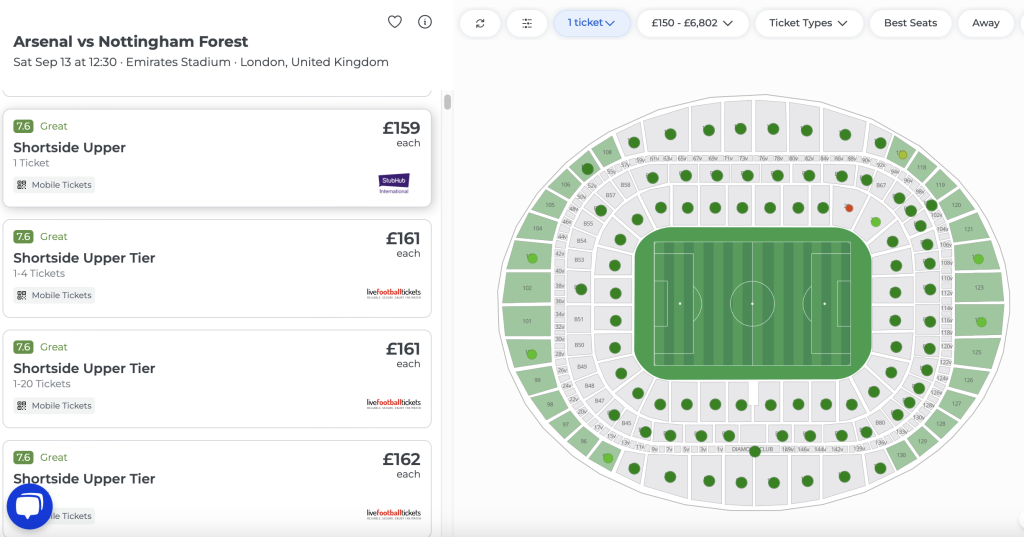This screenshot has width=1024, height=537.
Task: Expand the 1 ticket quantity dropdown
Action: pos(592,23)
